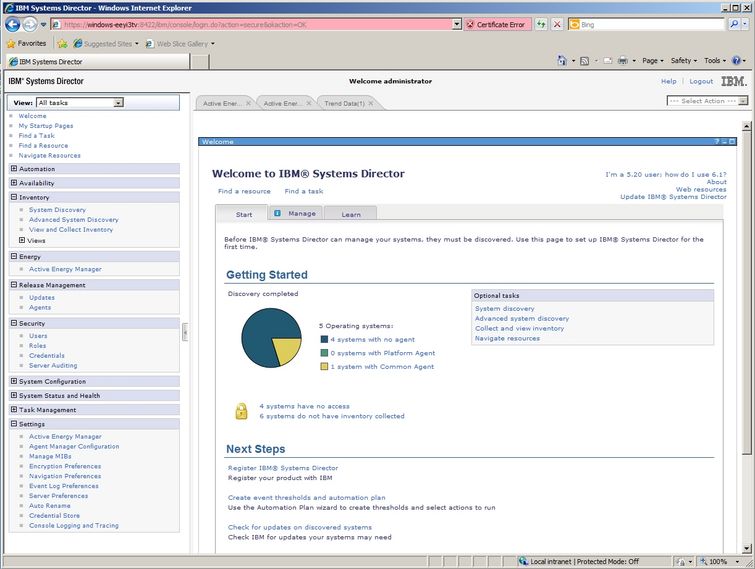Image resolution: width=755 pixels, height=569 pixels.
Task: Click the IE print icon
Action: (x=622, y=61)
